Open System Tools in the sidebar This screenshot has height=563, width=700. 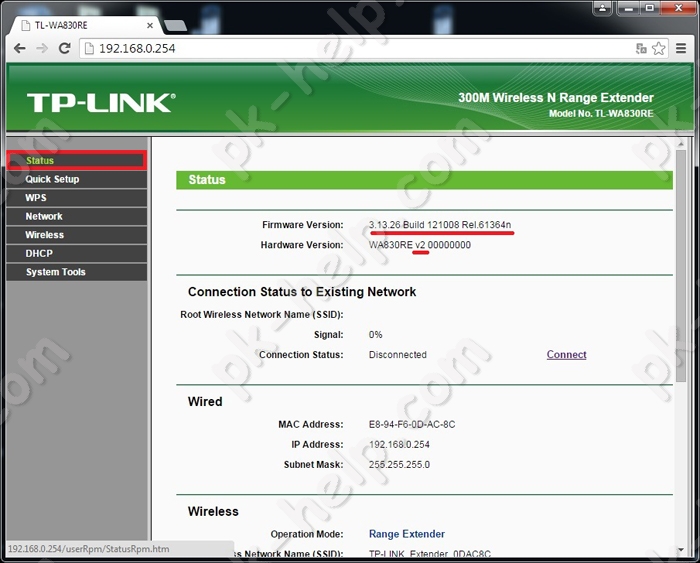(x=77, y=272)
